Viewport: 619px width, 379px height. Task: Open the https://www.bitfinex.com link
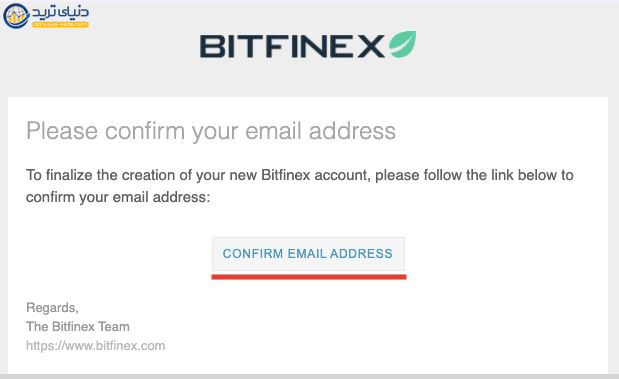click(96, 346)
